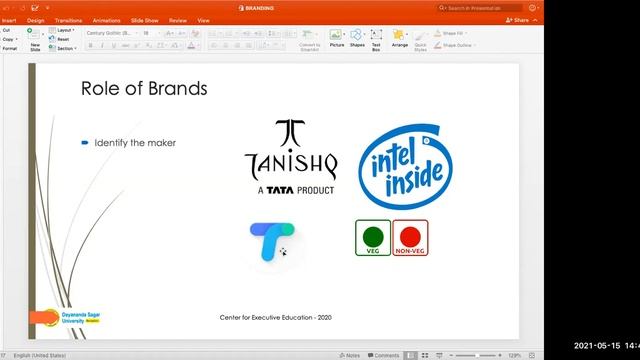The width and height of the screenshot is (640, 360).
Task: Adjust the zoom slider handle
Action: (x=476, y=356)
